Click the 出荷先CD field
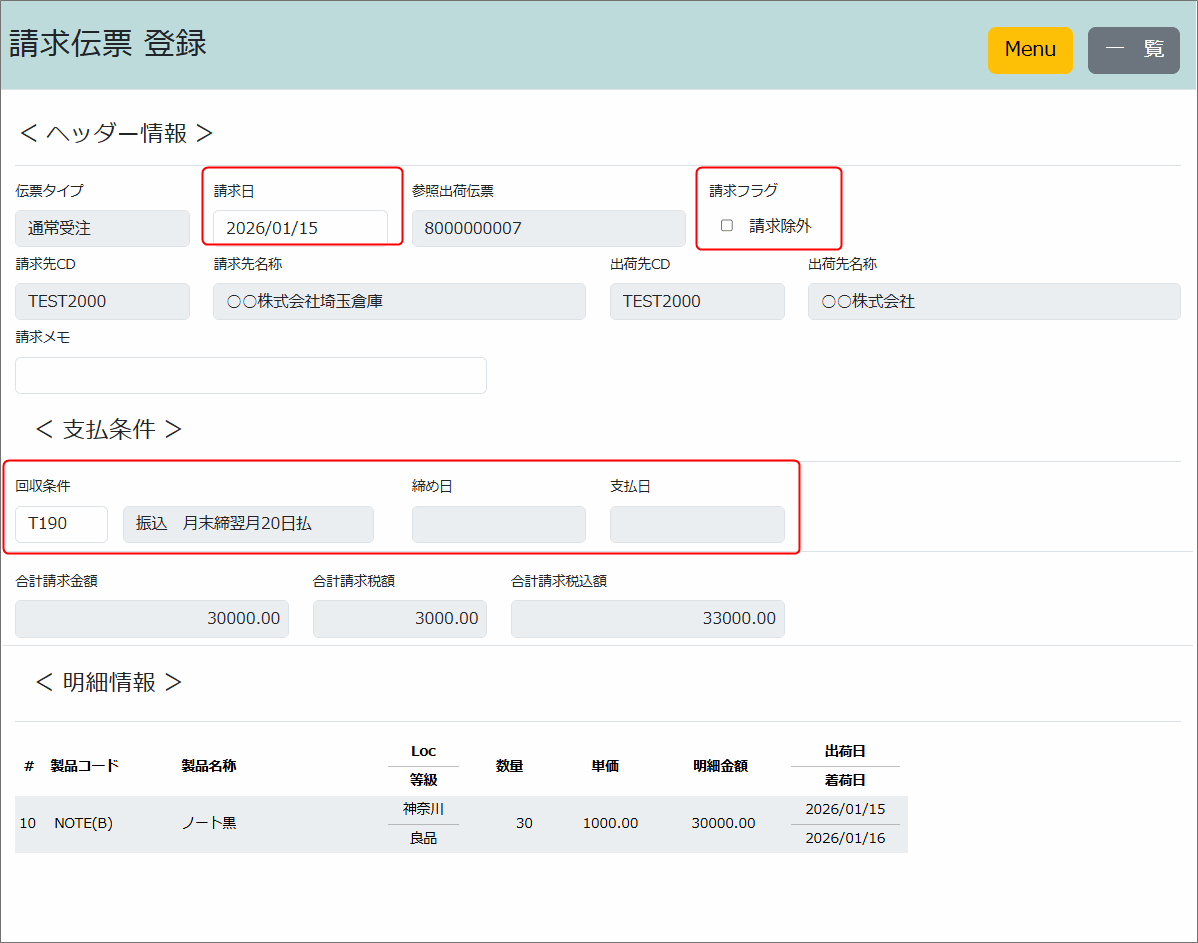 [x=697, y=301]
